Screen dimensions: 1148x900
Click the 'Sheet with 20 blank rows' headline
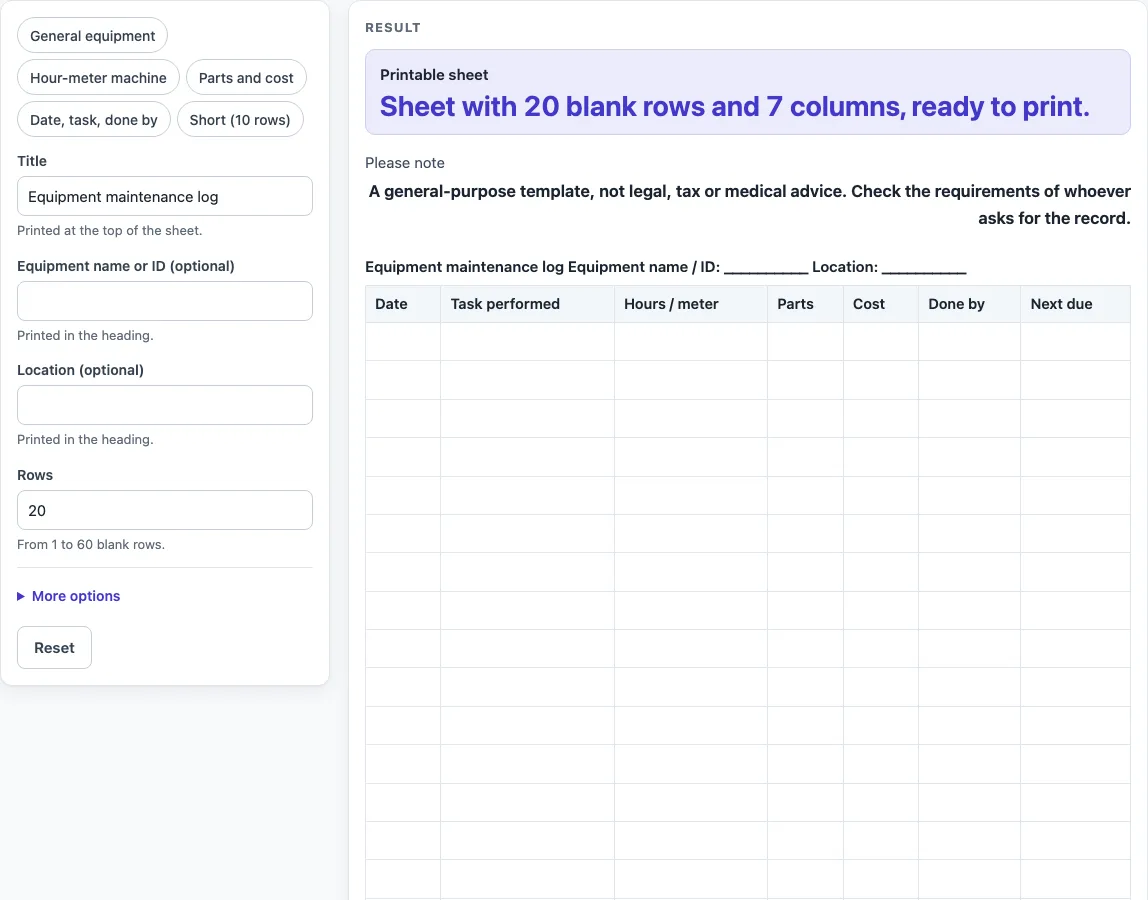tap(734, 107)
